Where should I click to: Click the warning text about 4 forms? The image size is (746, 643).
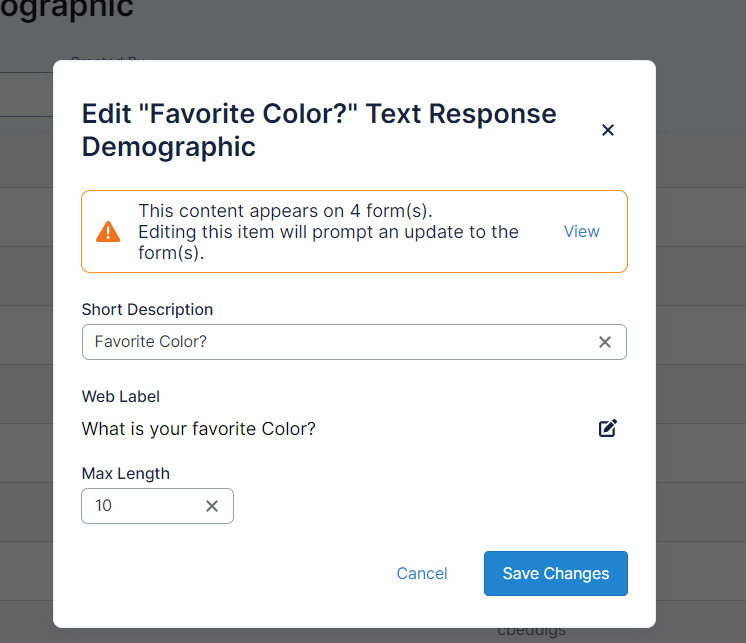(x=328, y=232)
